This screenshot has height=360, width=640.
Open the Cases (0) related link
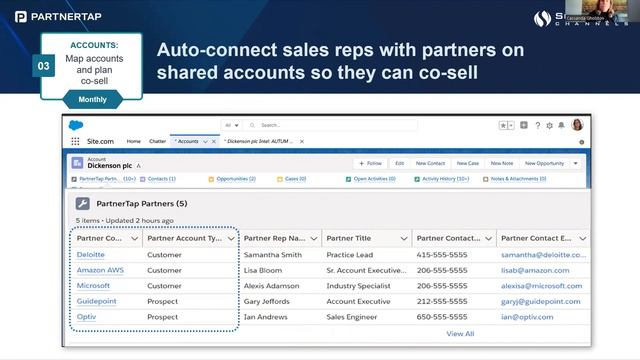point(296,179)
